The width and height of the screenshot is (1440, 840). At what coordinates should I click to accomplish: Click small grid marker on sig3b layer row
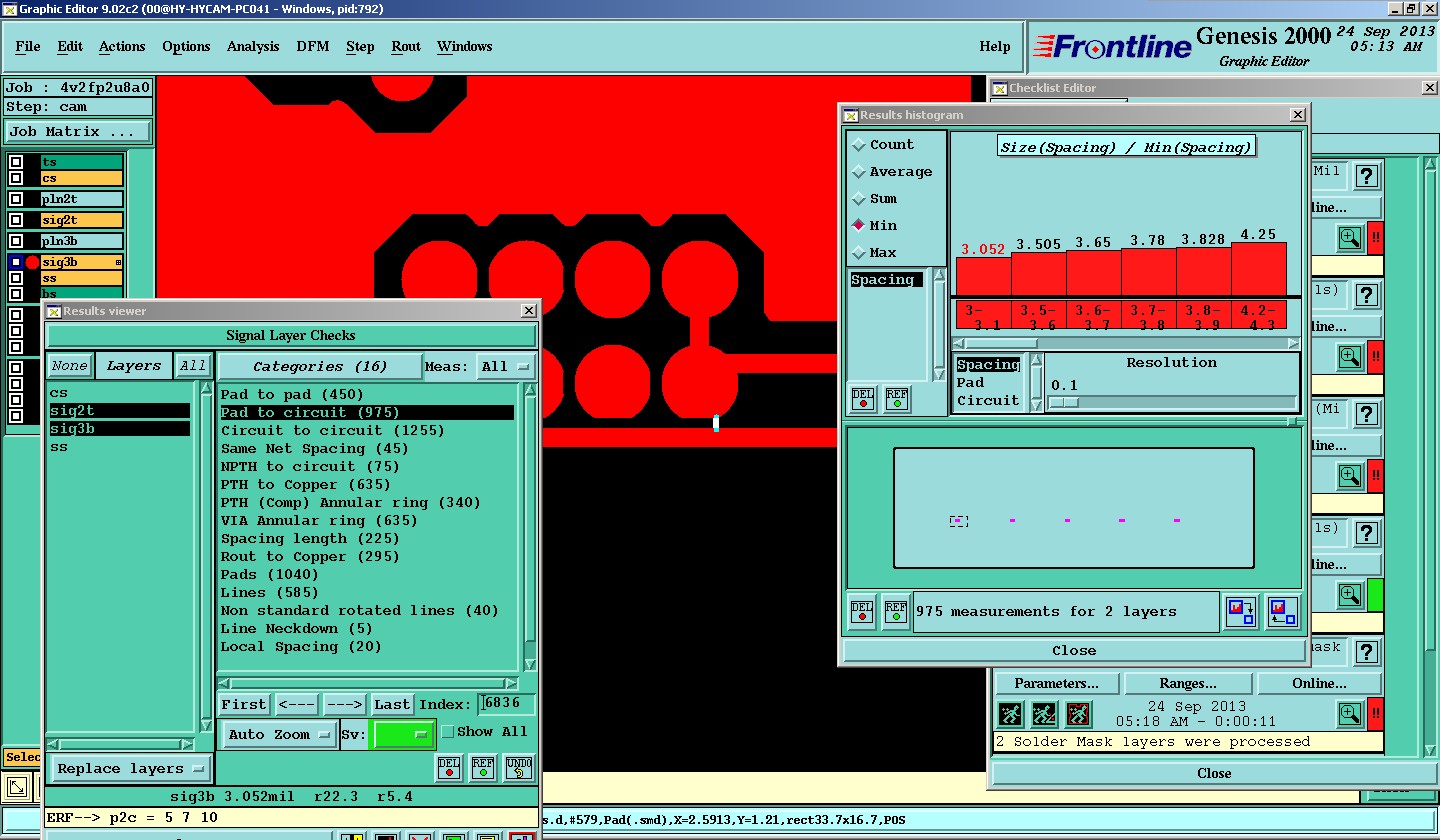tap(119, 262)
